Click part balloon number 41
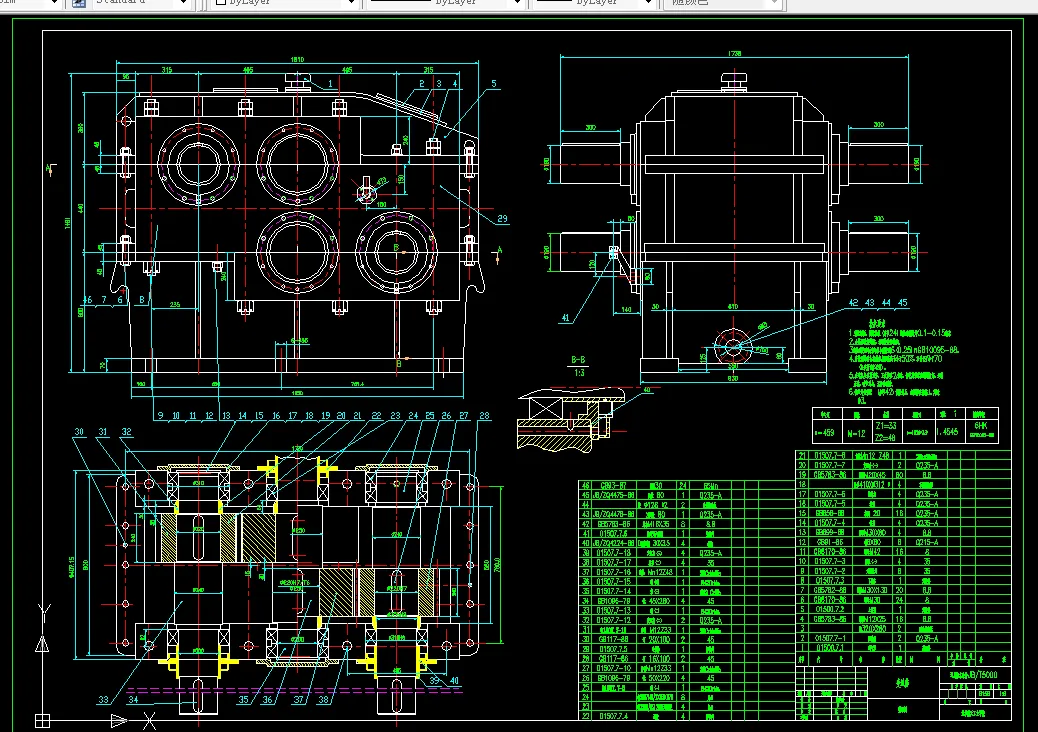 click(566, 318)
